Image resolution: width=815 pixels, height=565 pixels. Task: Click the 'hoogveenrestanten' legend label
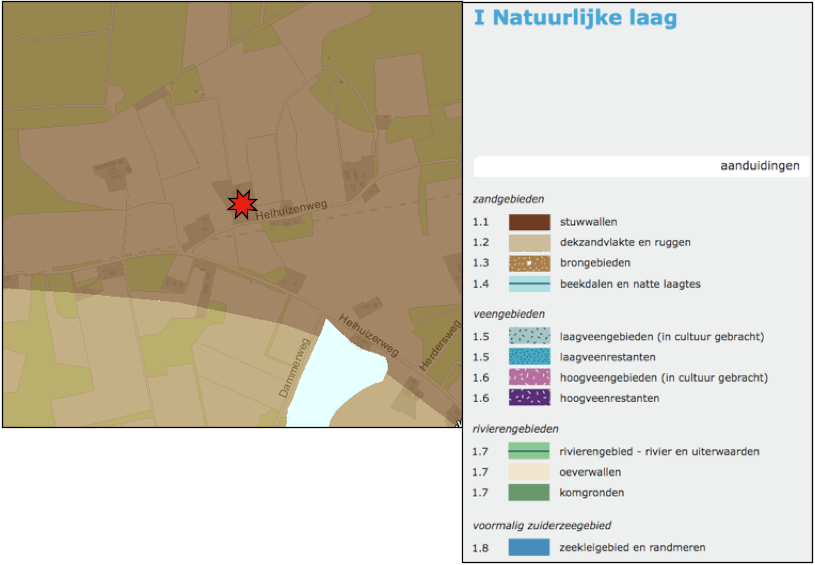tap(610, 398)
